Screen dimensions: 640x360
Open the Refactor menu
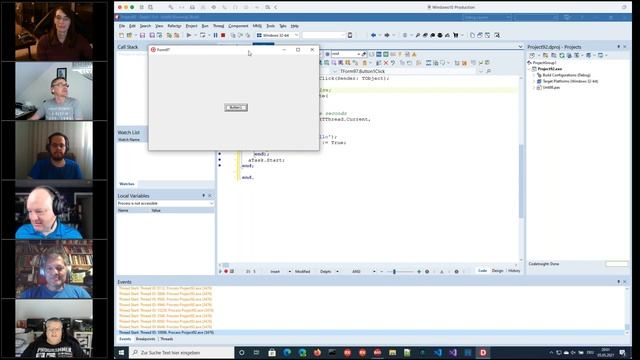coord(174,26)
